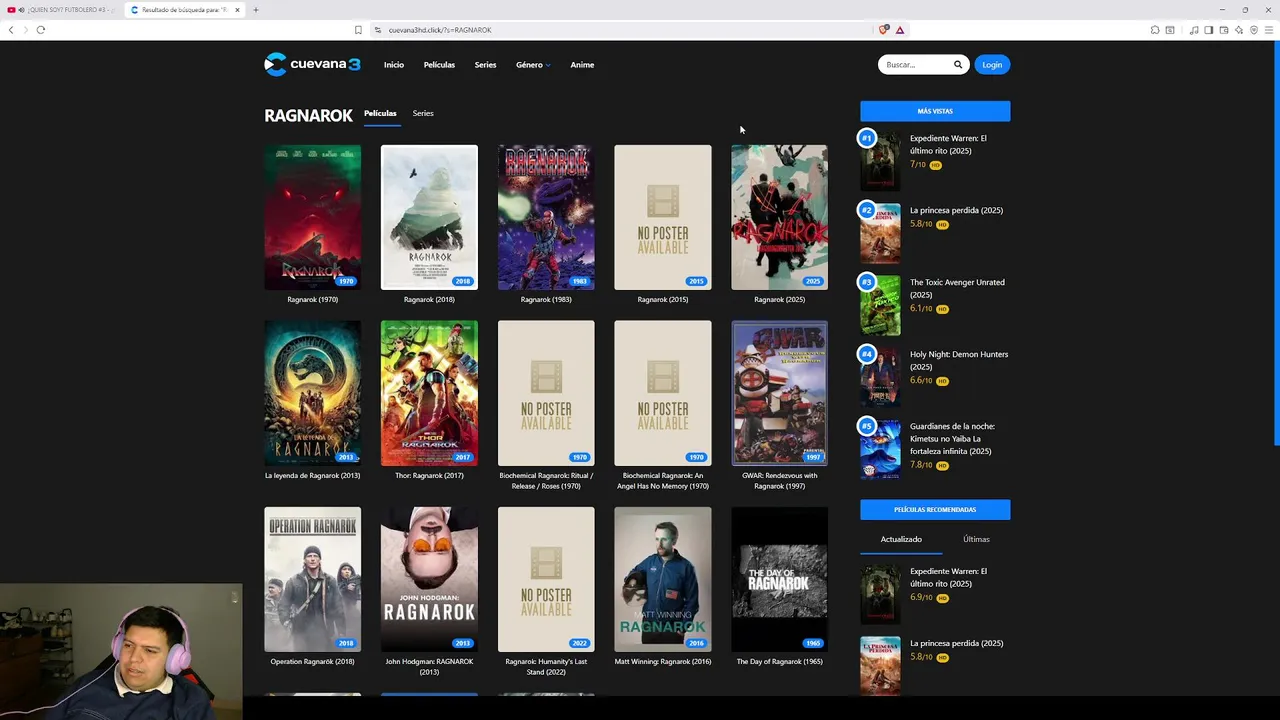Open 'The Toxic Avenger Unrated (2025)' link
This screenshot has height=720, width=1280.
(x=957, y=288)
